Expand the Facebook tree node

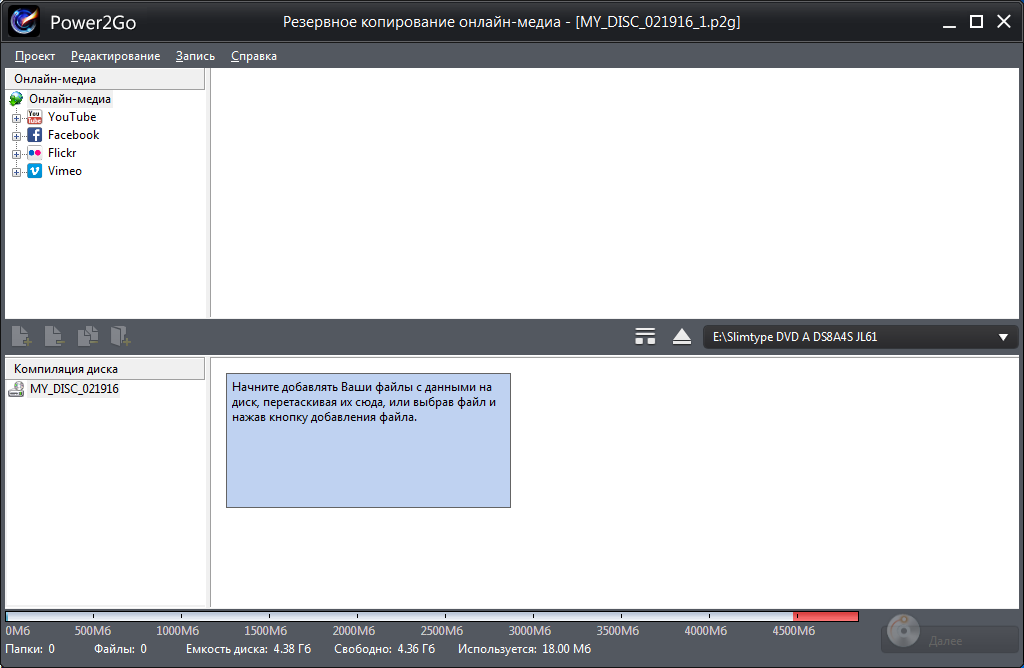pyautogui.click(x=16, y=136)
